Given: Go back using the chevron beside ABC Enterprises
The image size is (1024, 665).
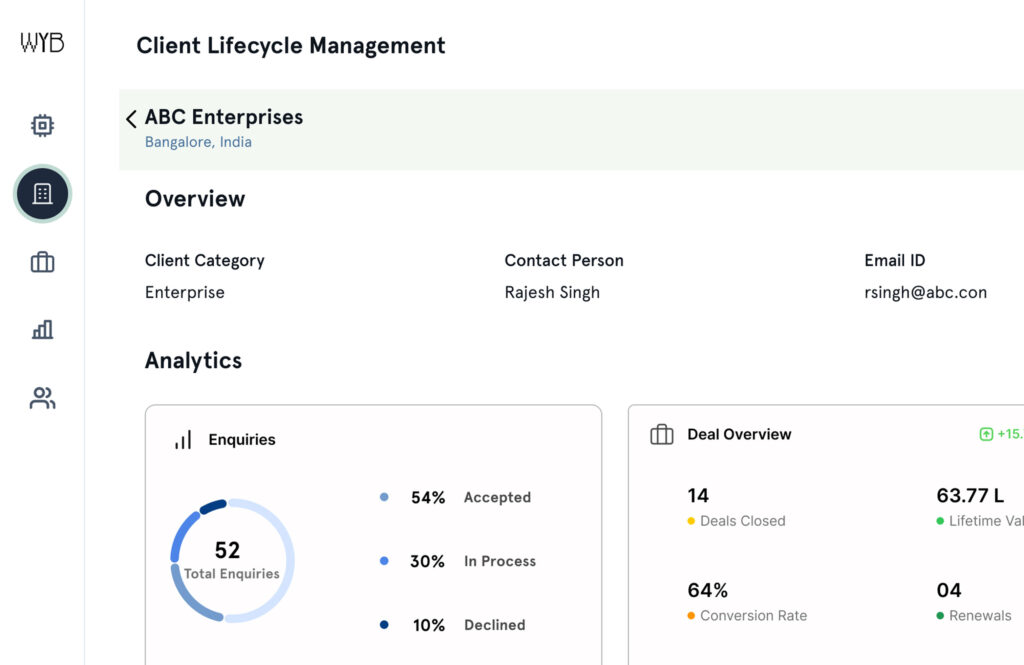Looking at the screenshot, I should coord(131,119).
